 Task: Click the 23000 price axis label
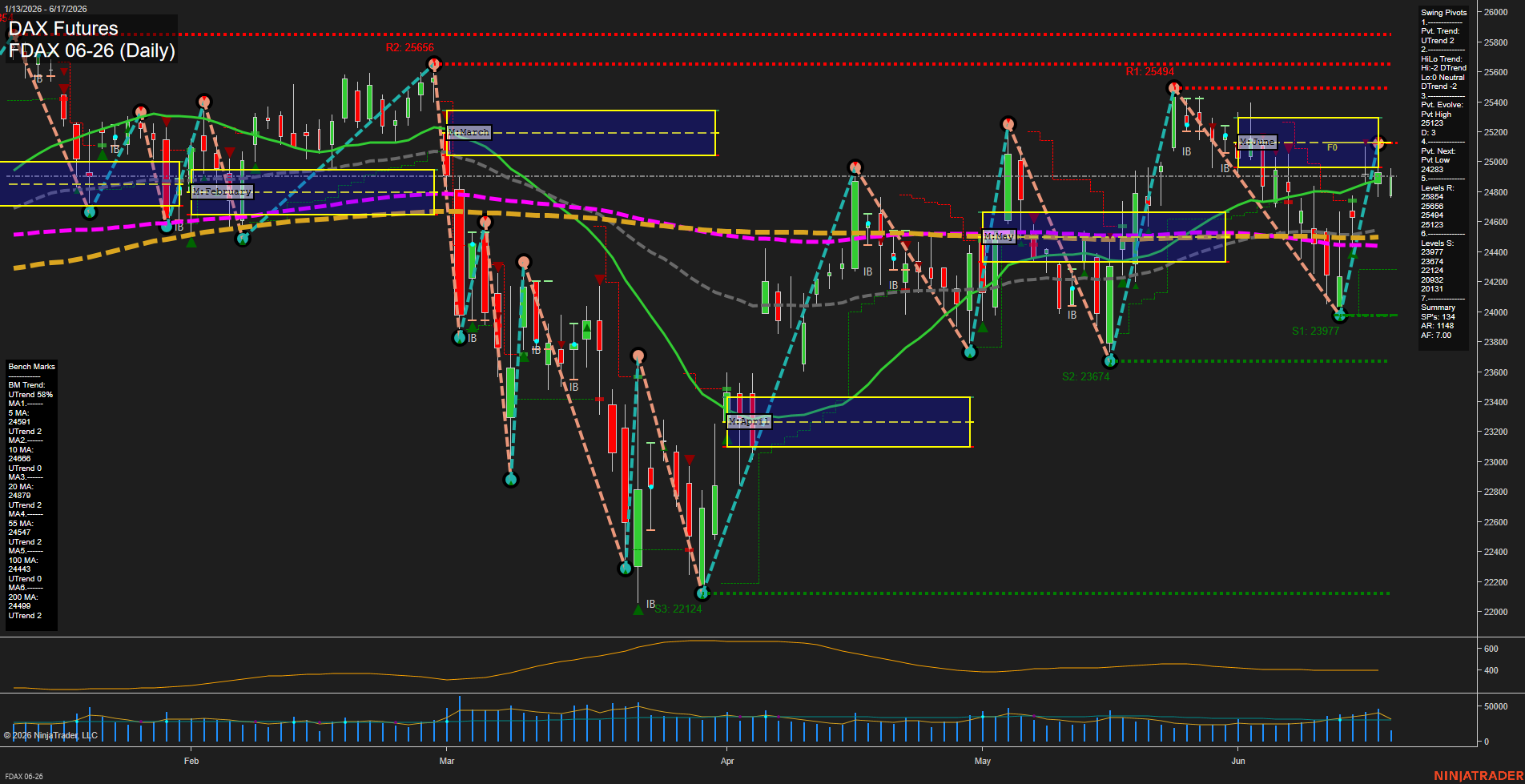pyautogui.click(x=1495, y=462)
